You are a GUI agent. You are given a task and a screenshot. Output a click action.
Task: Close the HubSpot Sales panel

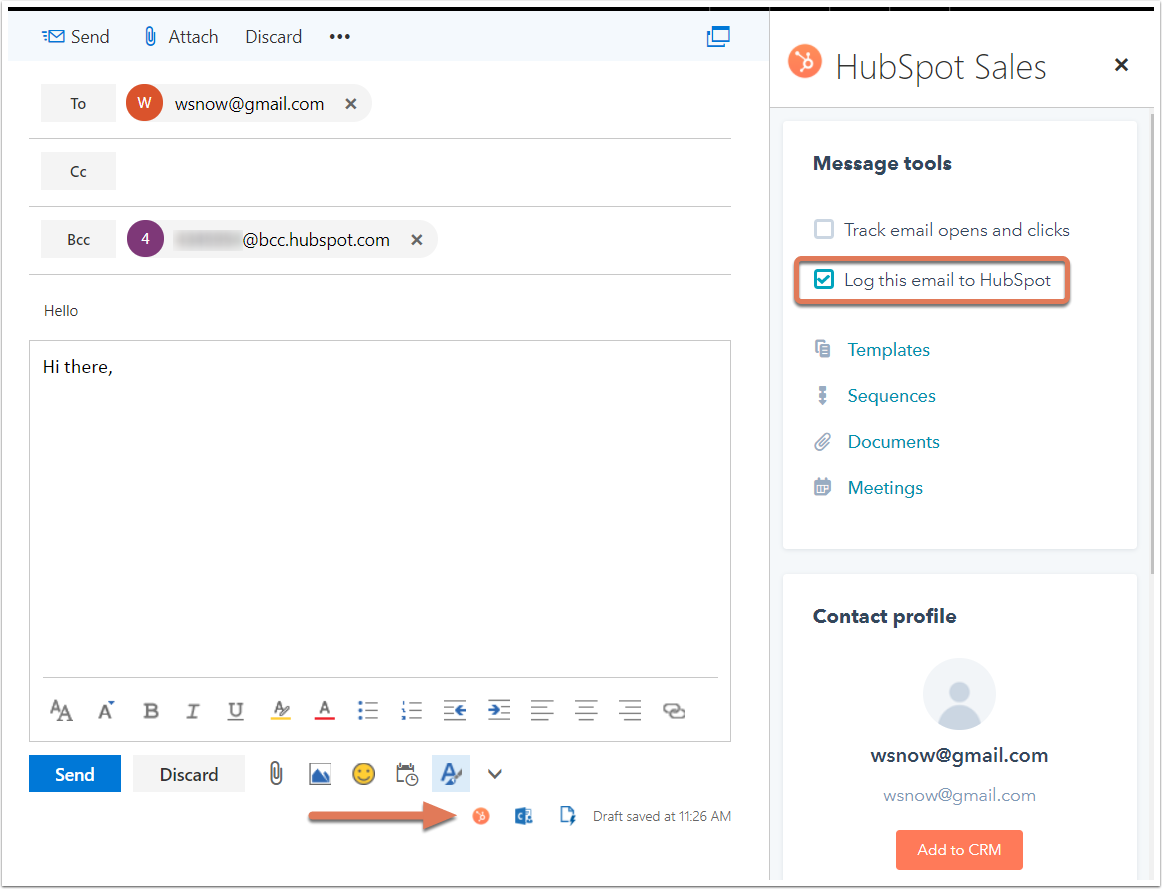(1121, 65)
